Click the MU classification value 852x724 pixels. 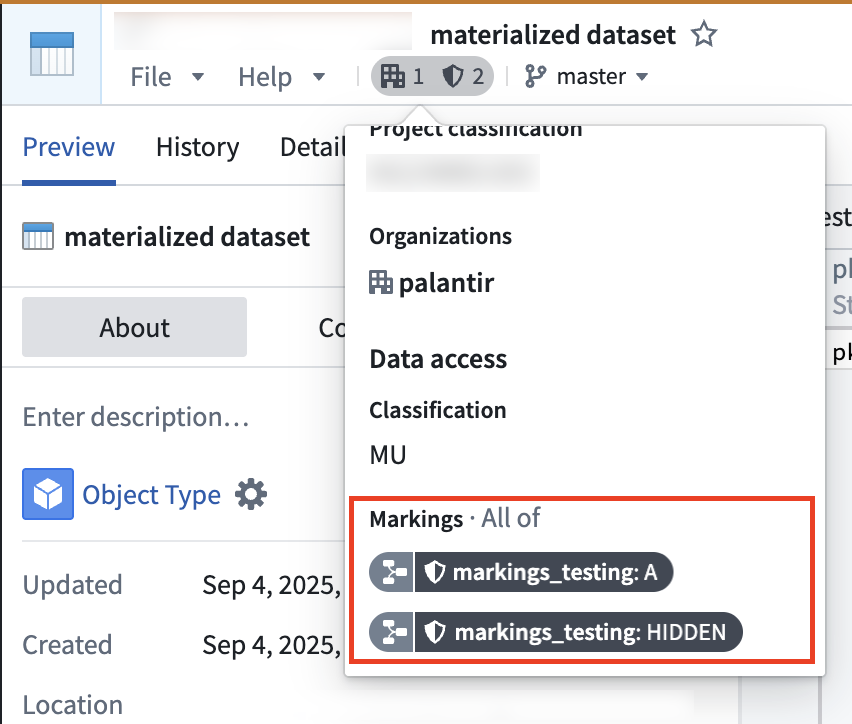pos(388,455)
